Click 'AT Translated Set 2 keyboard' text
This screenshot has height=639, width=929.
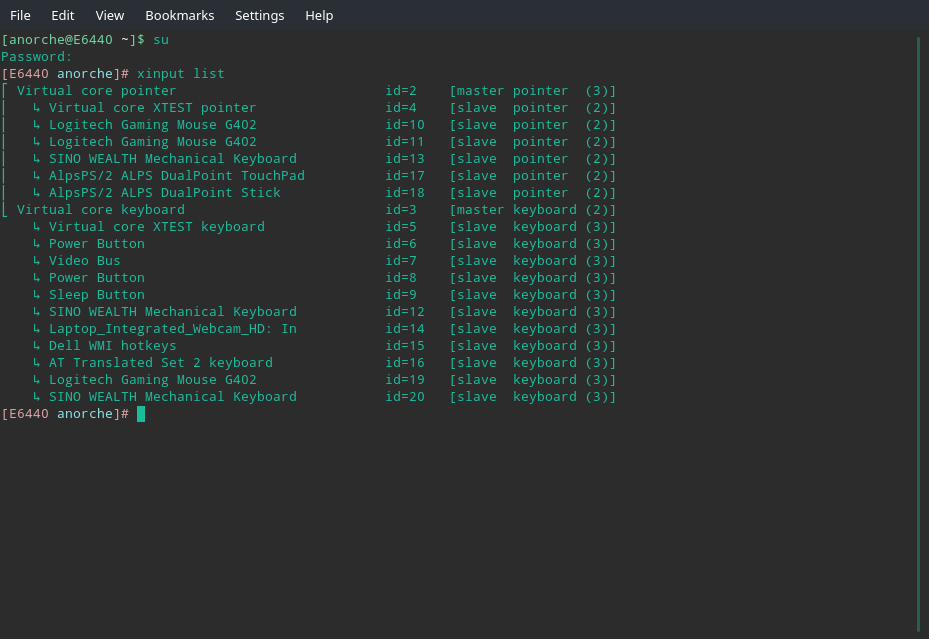point(161,362)
